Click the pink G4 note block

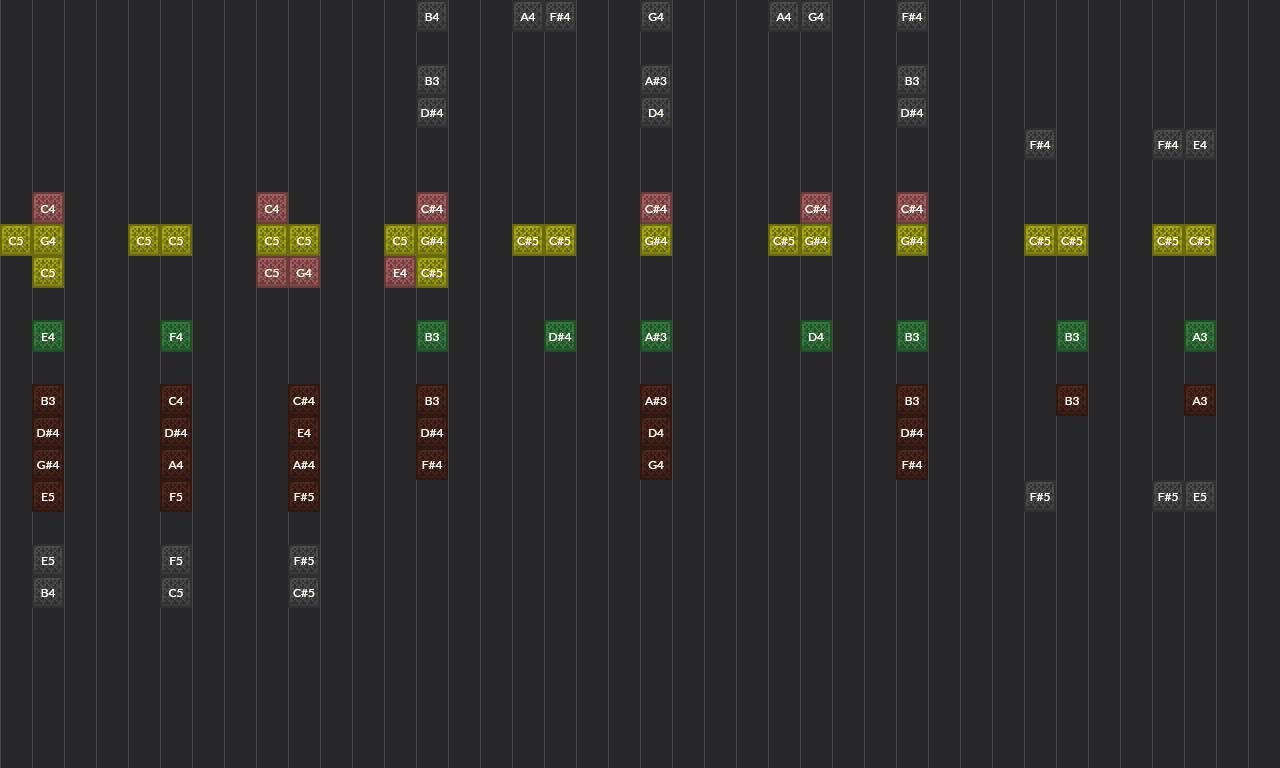click(x=304, y=273)
